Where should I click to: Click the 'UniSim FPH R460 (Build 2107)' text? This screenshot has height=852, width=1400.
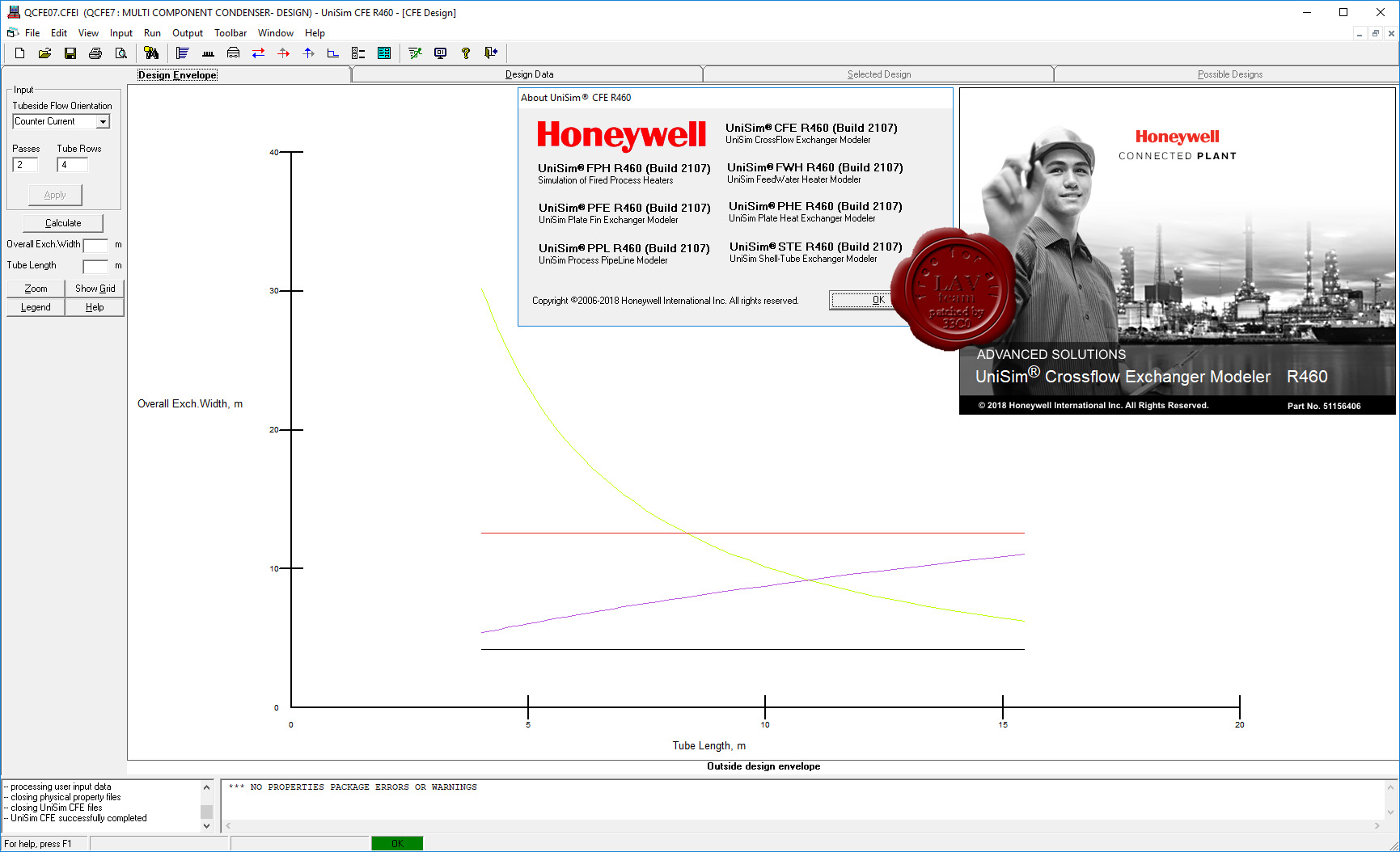pyautogui.click(x=624, y=168)
